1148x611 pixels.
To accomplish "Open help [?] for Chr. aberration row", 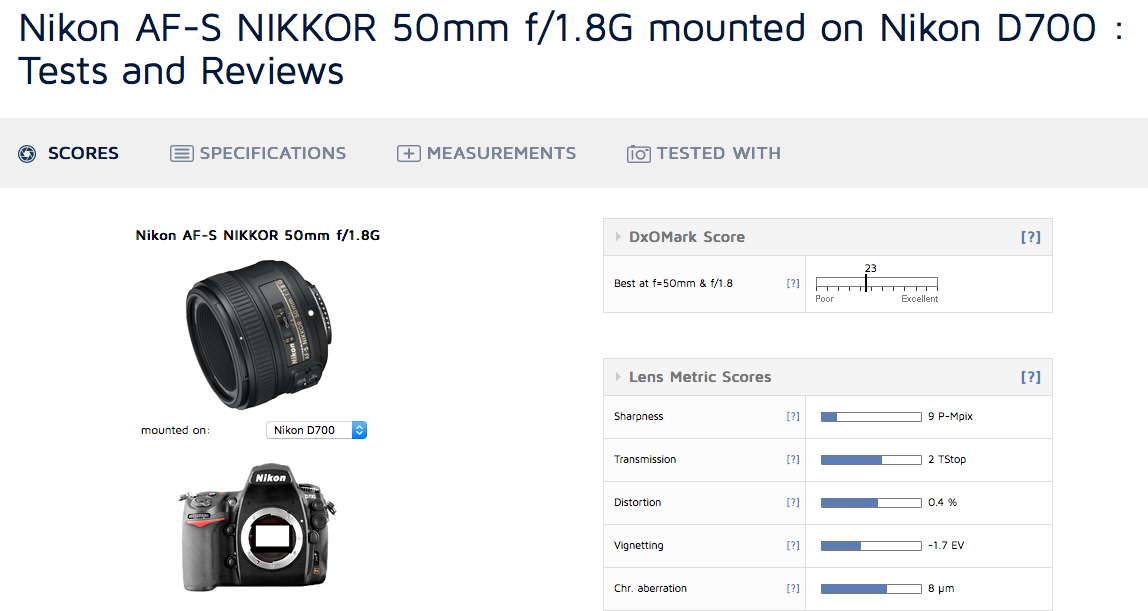I will (x=793, y=588).
